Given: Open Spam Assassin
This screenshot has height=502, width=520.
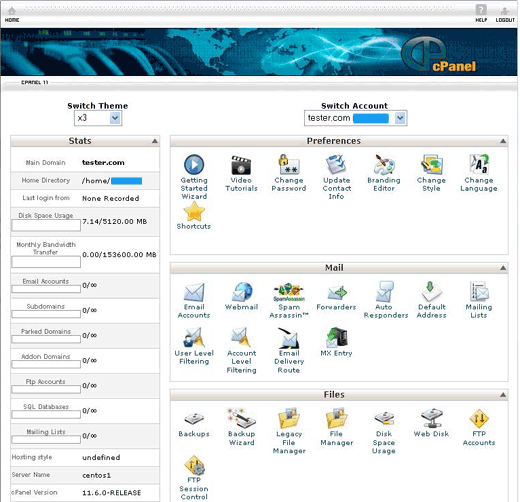Looking at the screenshot, I should pyautogui.click(x=289, y=300).
